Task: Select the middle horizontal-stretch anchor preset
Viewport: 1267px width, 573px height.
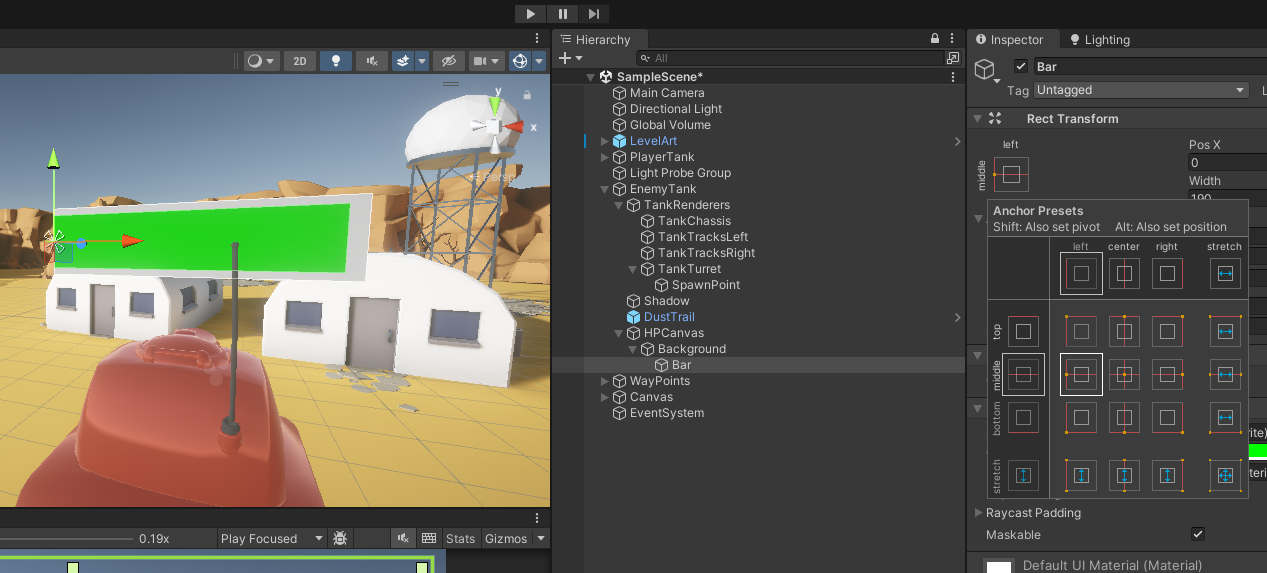Action: (x=1225, y=375)
